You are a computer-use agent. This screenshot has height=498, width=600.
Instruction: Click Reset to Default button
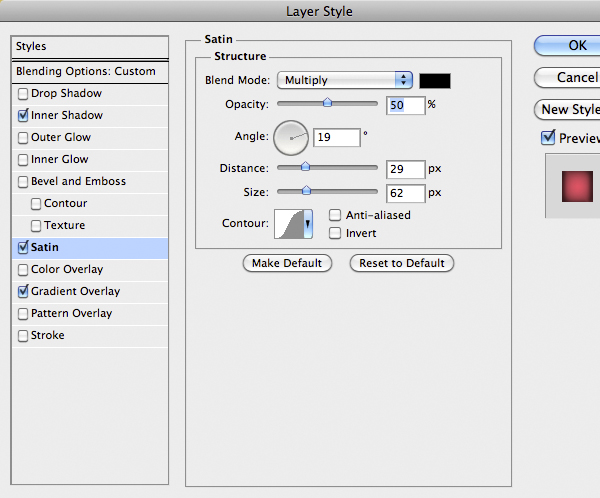coord(401,263)
